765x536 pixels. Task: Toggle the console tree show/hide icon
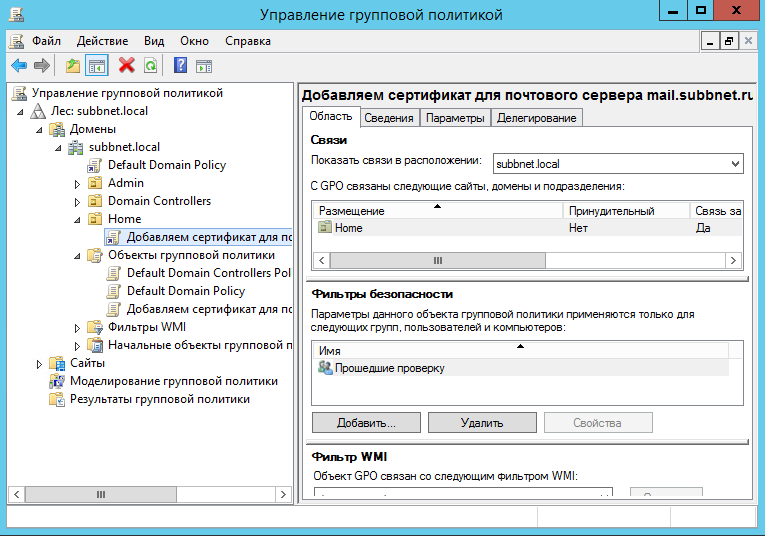pos(97,66)
